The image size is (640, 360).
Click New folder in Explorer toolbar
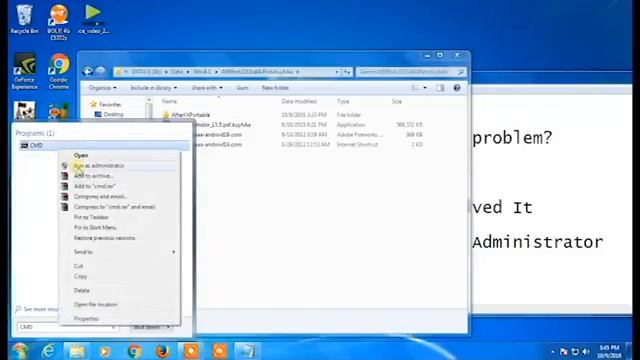[275, 88]
